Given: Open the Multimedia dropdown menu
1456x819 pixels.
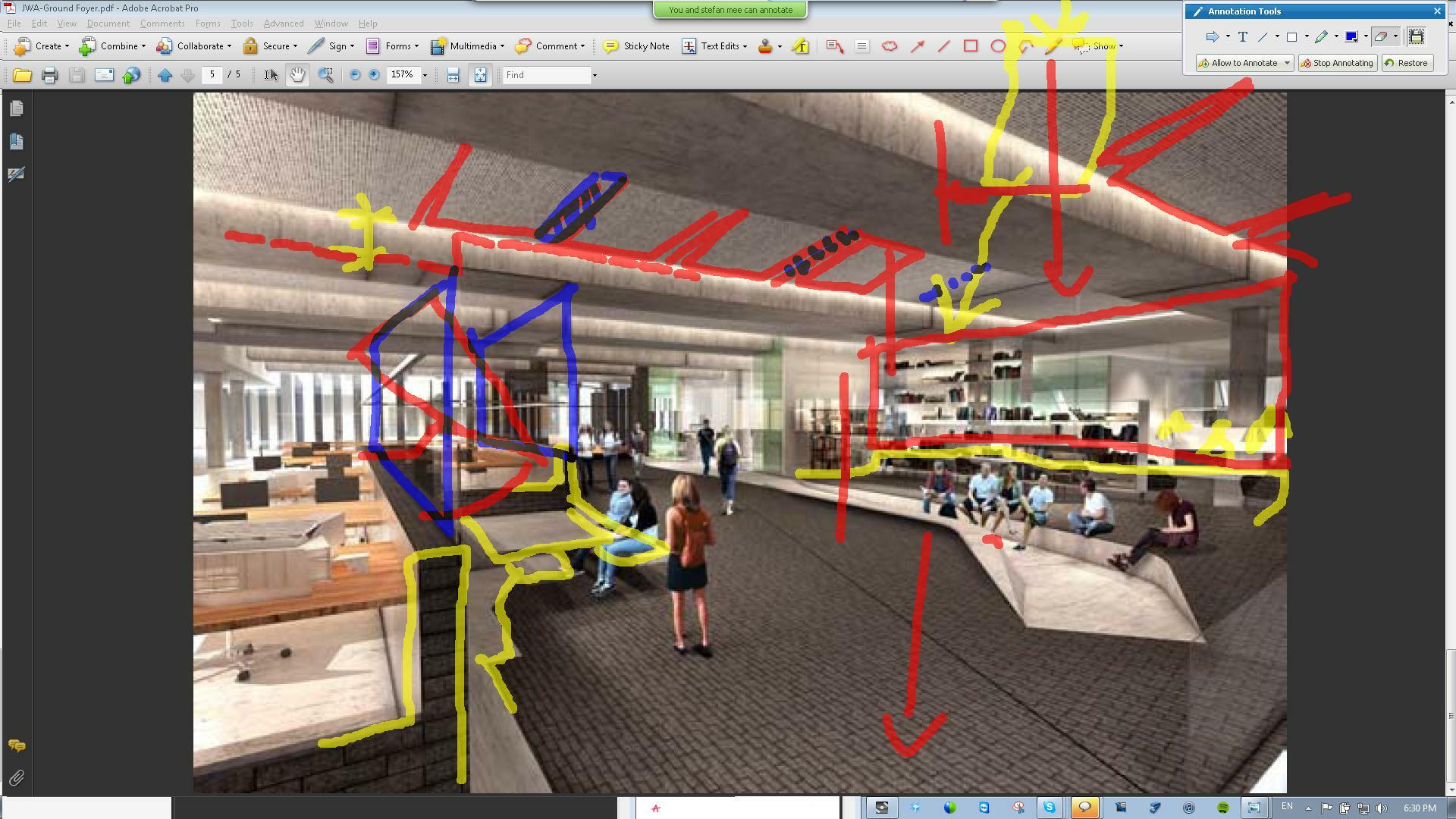Looking at the screenshot, I should click(467, 46).
